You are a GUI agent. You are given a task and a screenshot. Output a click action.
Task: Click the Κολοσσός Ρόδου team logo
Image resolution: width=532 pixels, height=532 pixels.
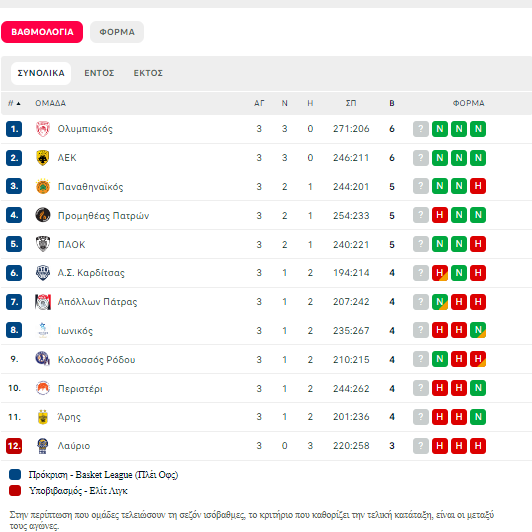43,359
